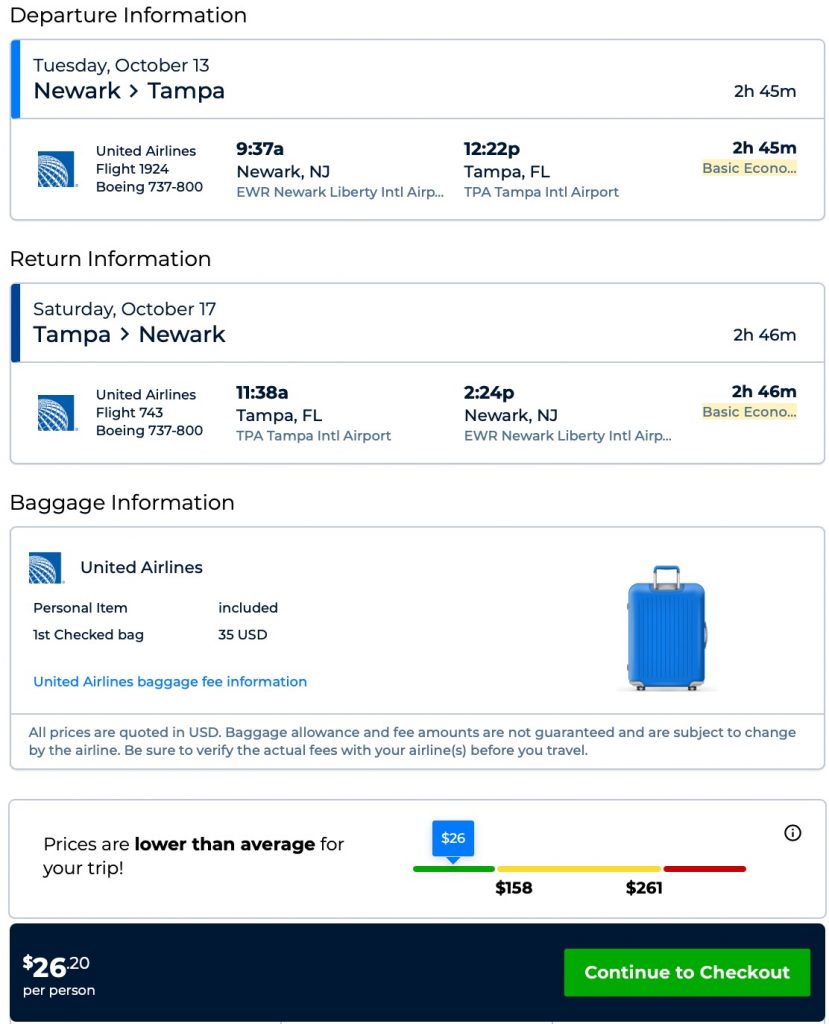Click EWR Newark Liberty departure airport text
The image size is (829, 1024).
pos(340,192)
